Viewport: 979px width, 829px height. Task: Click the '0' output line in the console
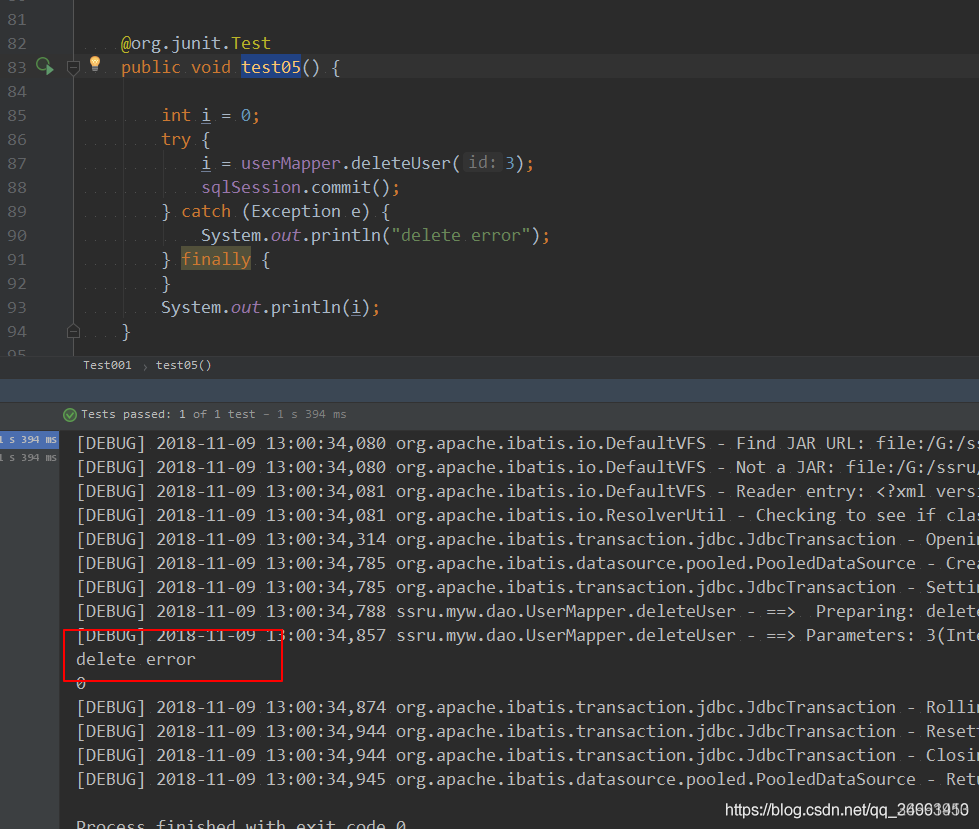[81, 684]
